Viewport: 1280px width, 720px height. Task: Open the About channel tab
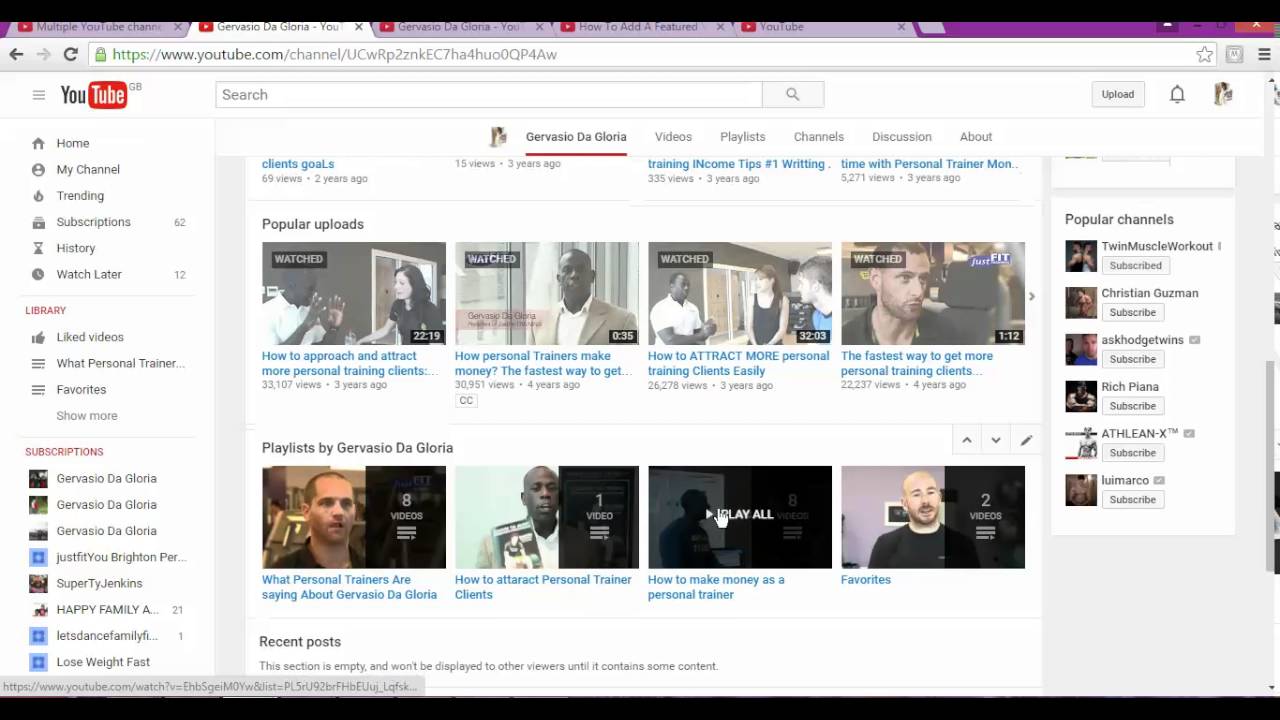pos(976,137)
